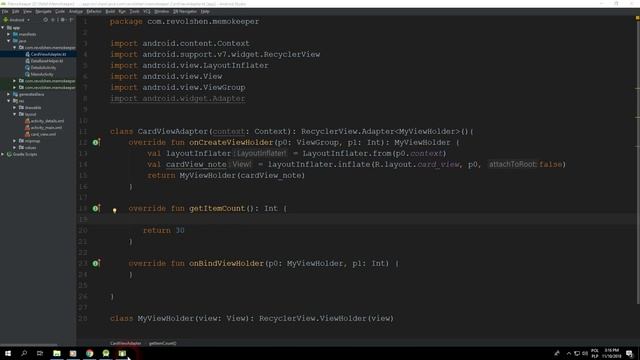Click override gutter icon beside onCreateViewHolder
Viewport: 640px width, 360px height.
pyautogui.click(x=96, y=142)
